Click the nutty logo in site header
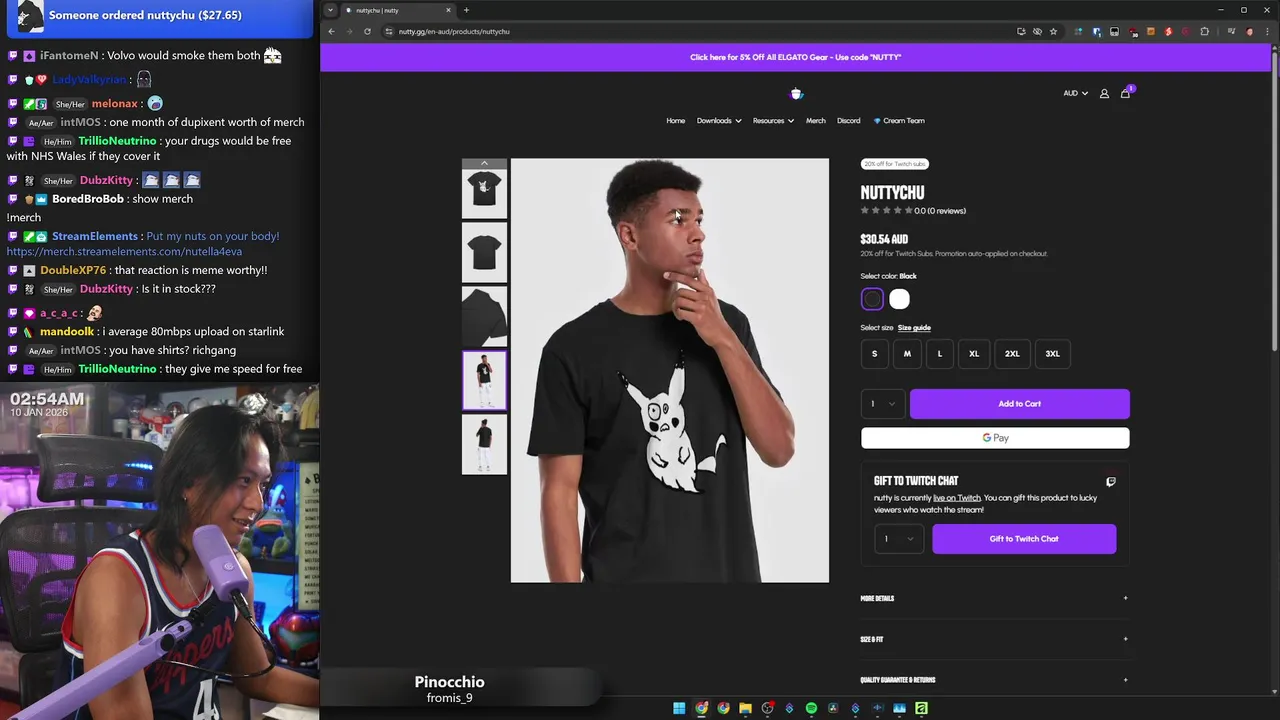Viewport: 1280px width, 720px height. click(796, 93)
